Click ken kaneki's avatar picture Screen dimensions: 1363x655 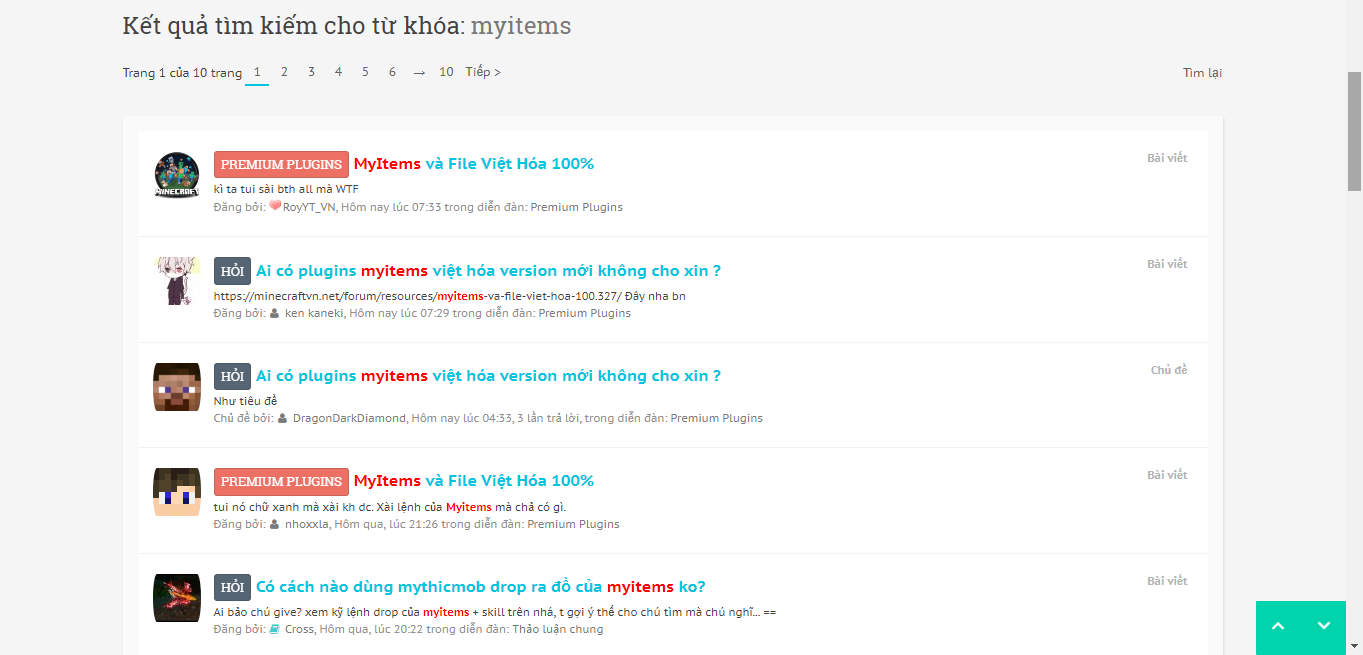(x=176, y=281)
